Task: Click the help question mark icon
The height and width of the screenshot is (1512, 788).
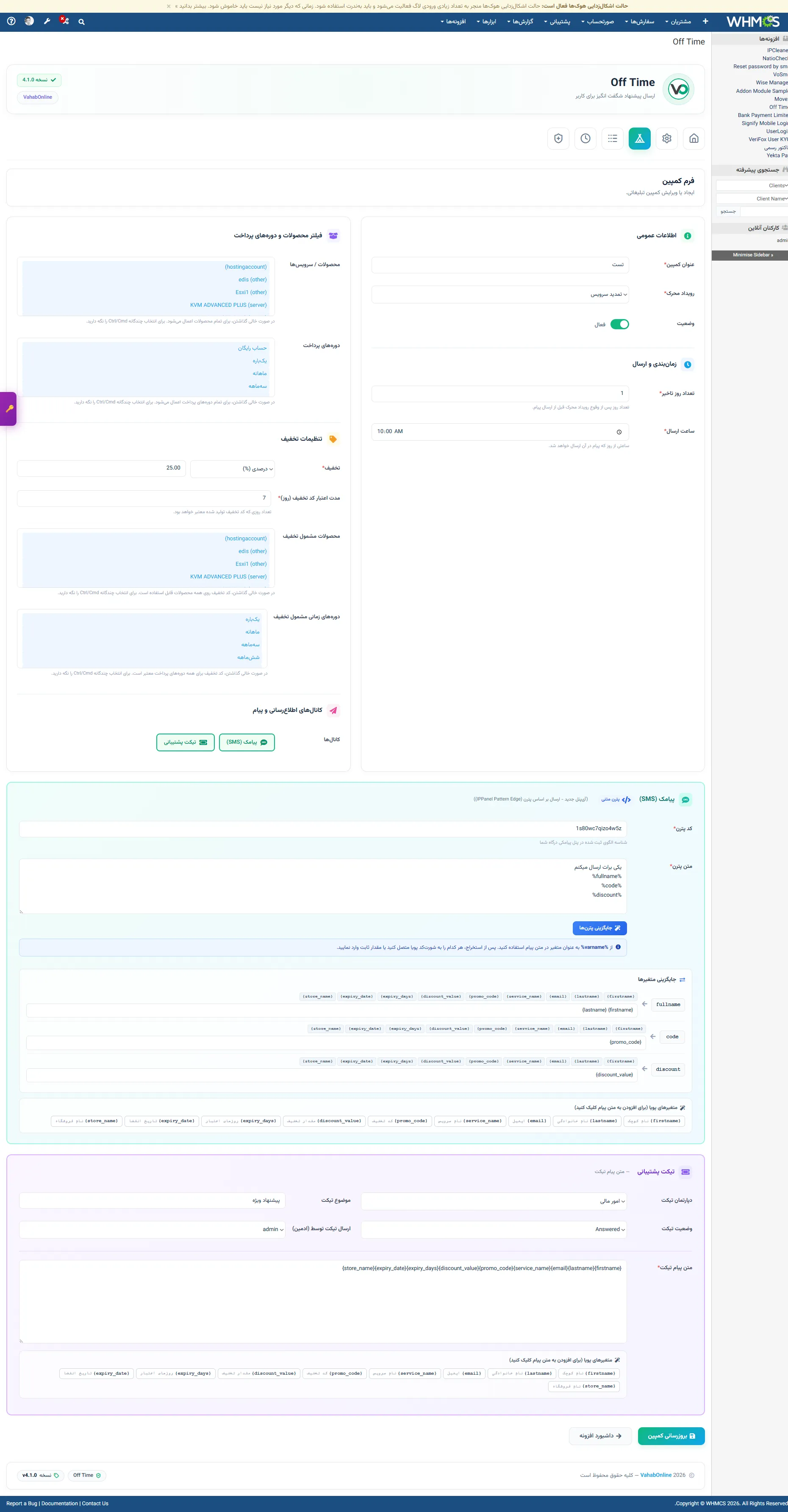Action: [11, 21]
